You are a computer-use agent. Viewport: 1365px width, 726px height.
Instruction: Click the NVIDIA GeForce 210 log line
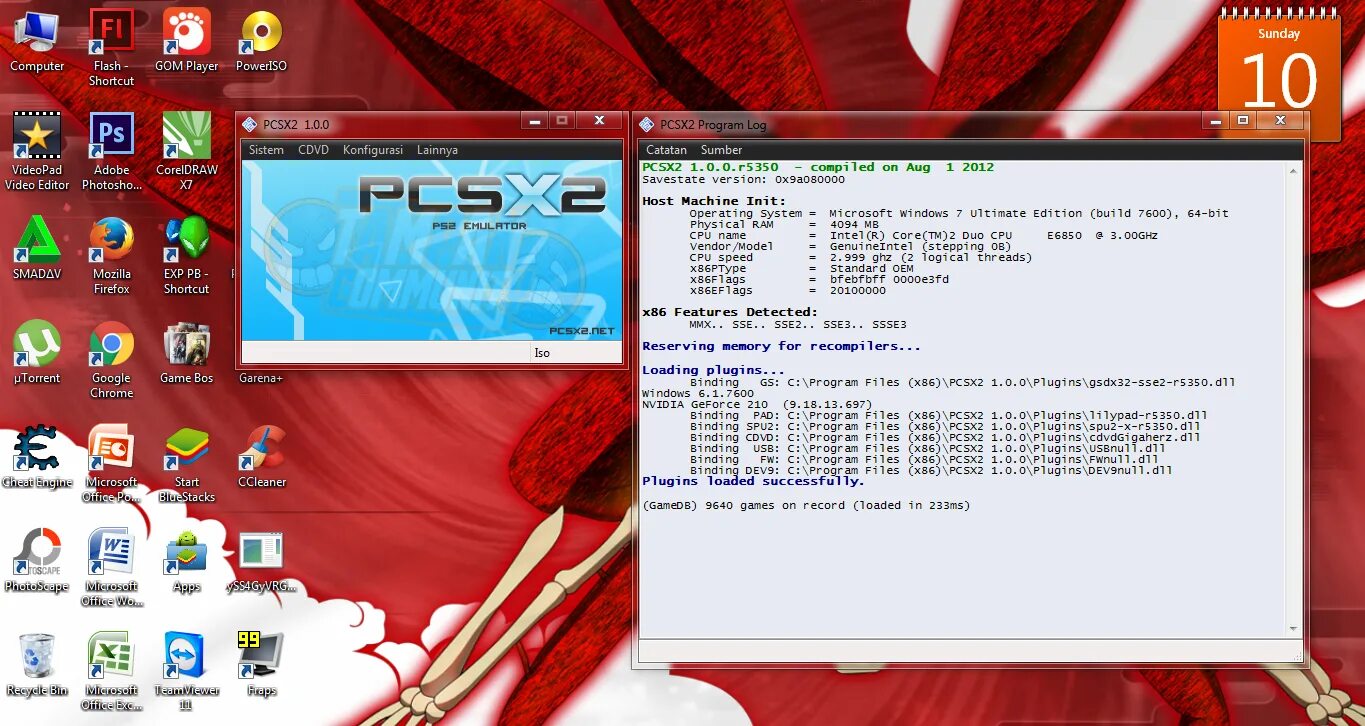pyautogui.click(x=756, y=404)
